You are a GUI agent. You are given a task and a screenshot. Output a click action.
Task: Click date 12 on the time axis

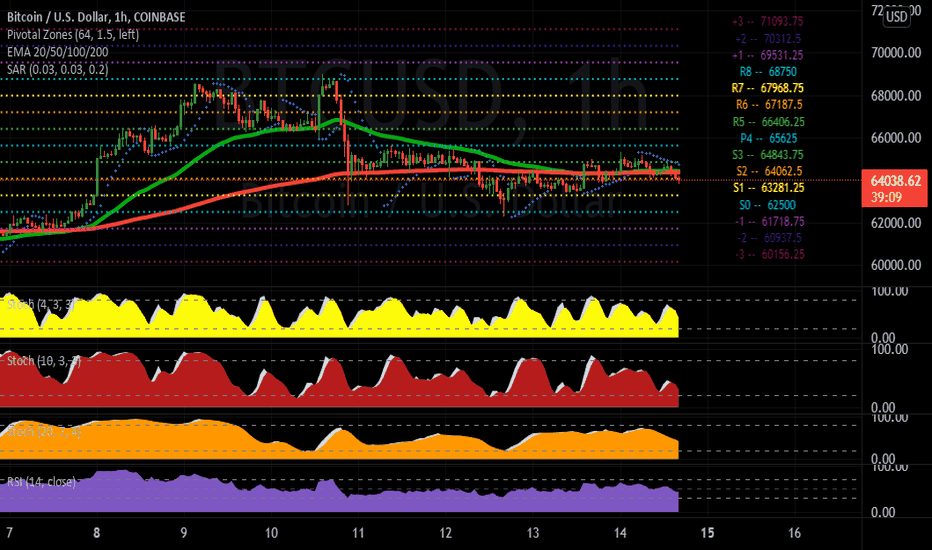coord(445,532)
